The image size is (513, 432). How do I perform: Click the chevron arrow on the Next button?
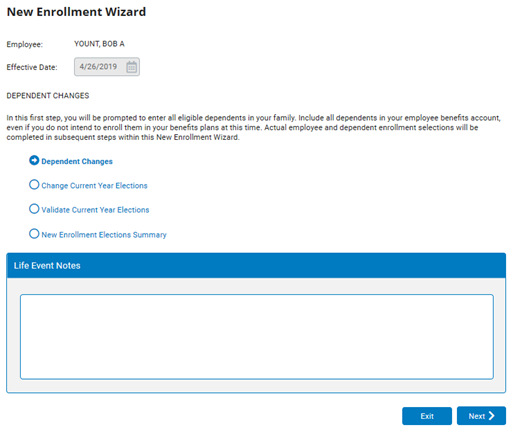[x=492, y=416]
